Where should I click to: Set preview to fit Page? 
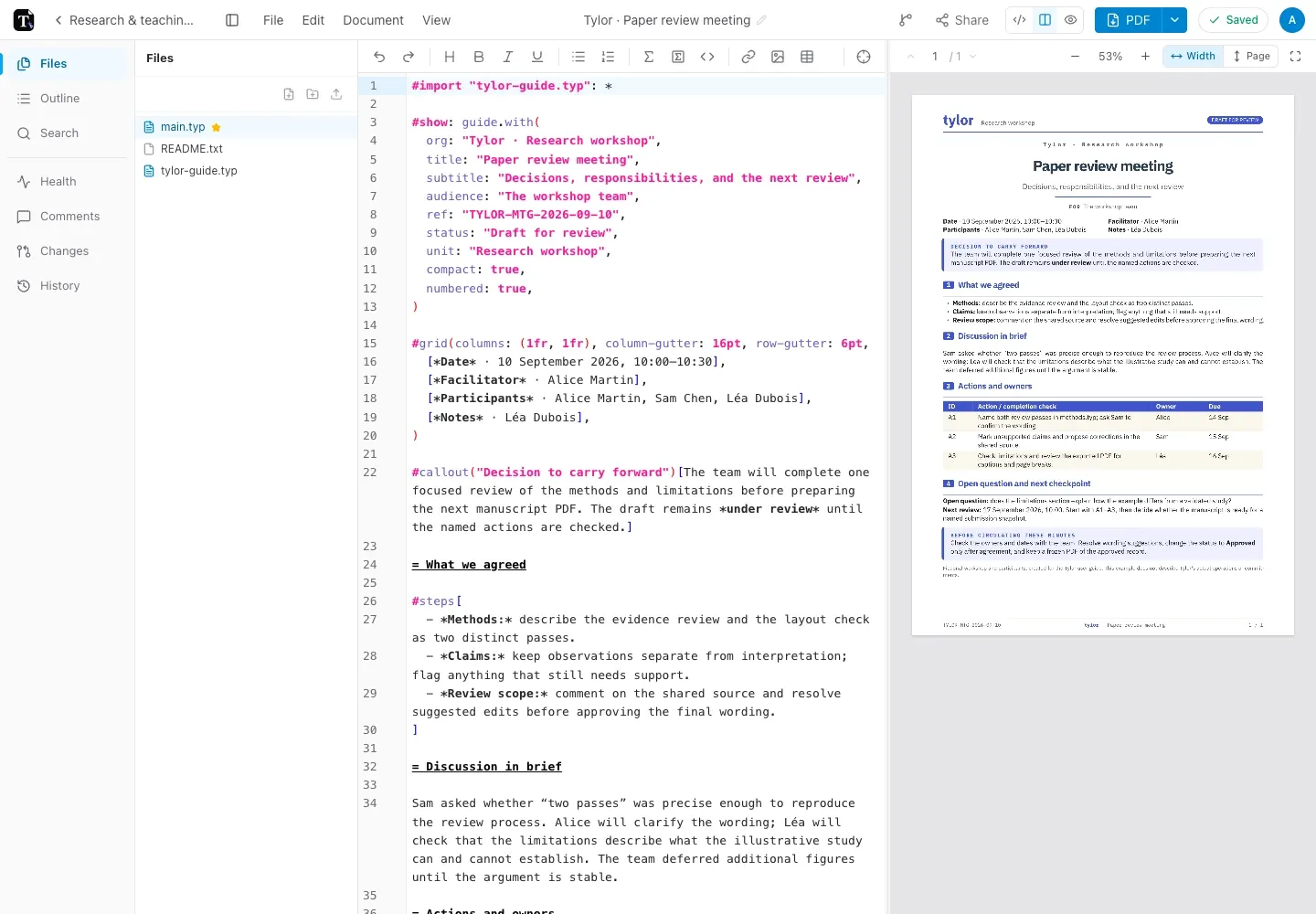tap(1251, 56)
